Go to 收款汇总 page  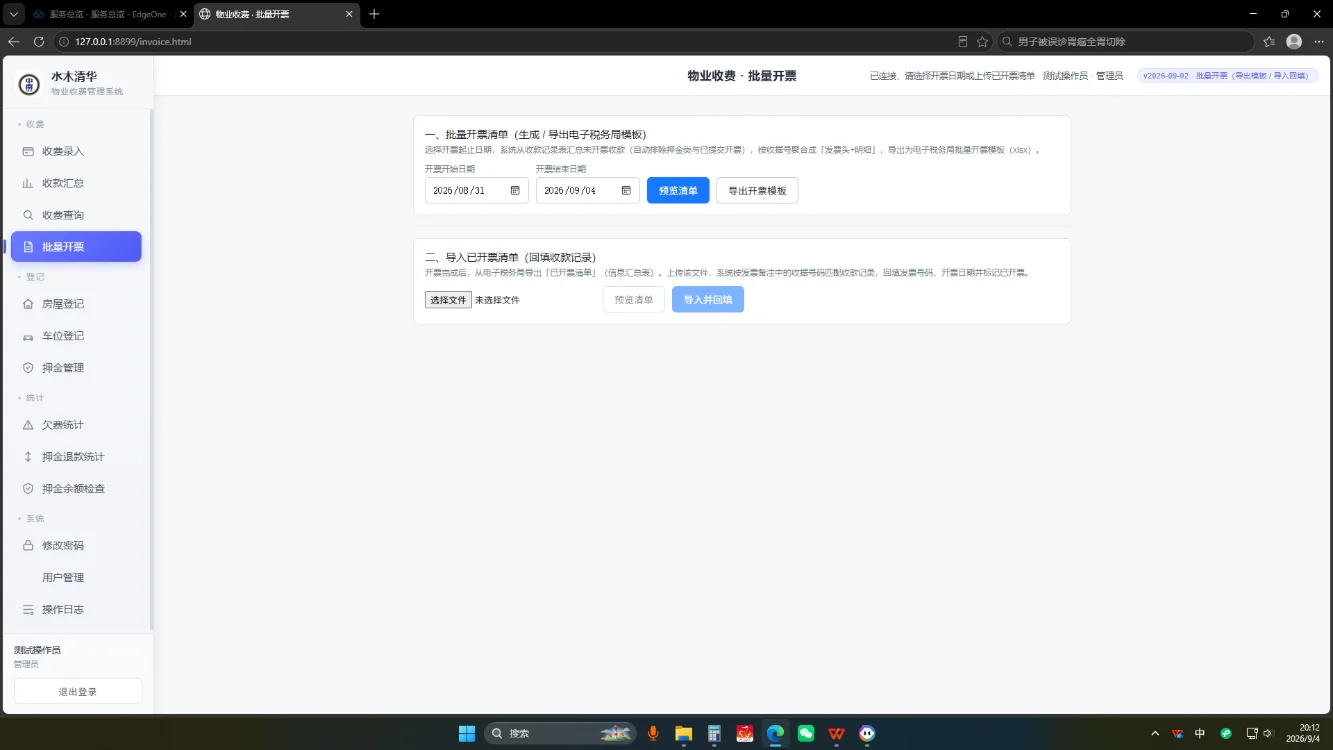(x=76, y=183)
